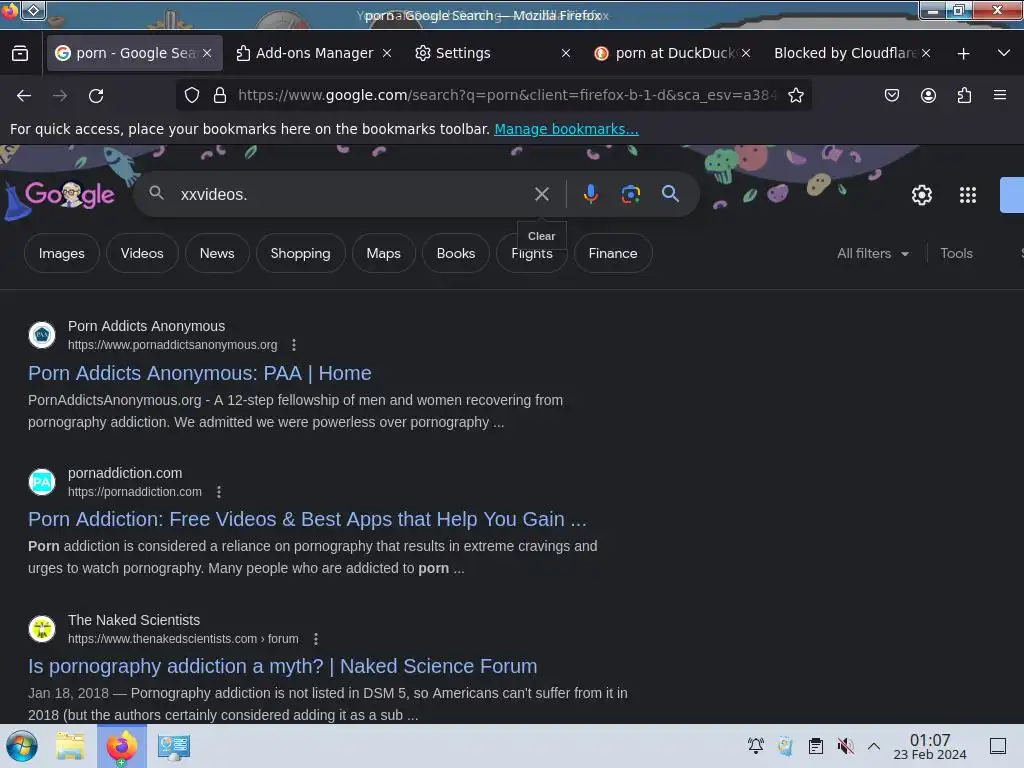Clear the Google search box text
The image size is (1024, 768).
[x=541, y=194]
